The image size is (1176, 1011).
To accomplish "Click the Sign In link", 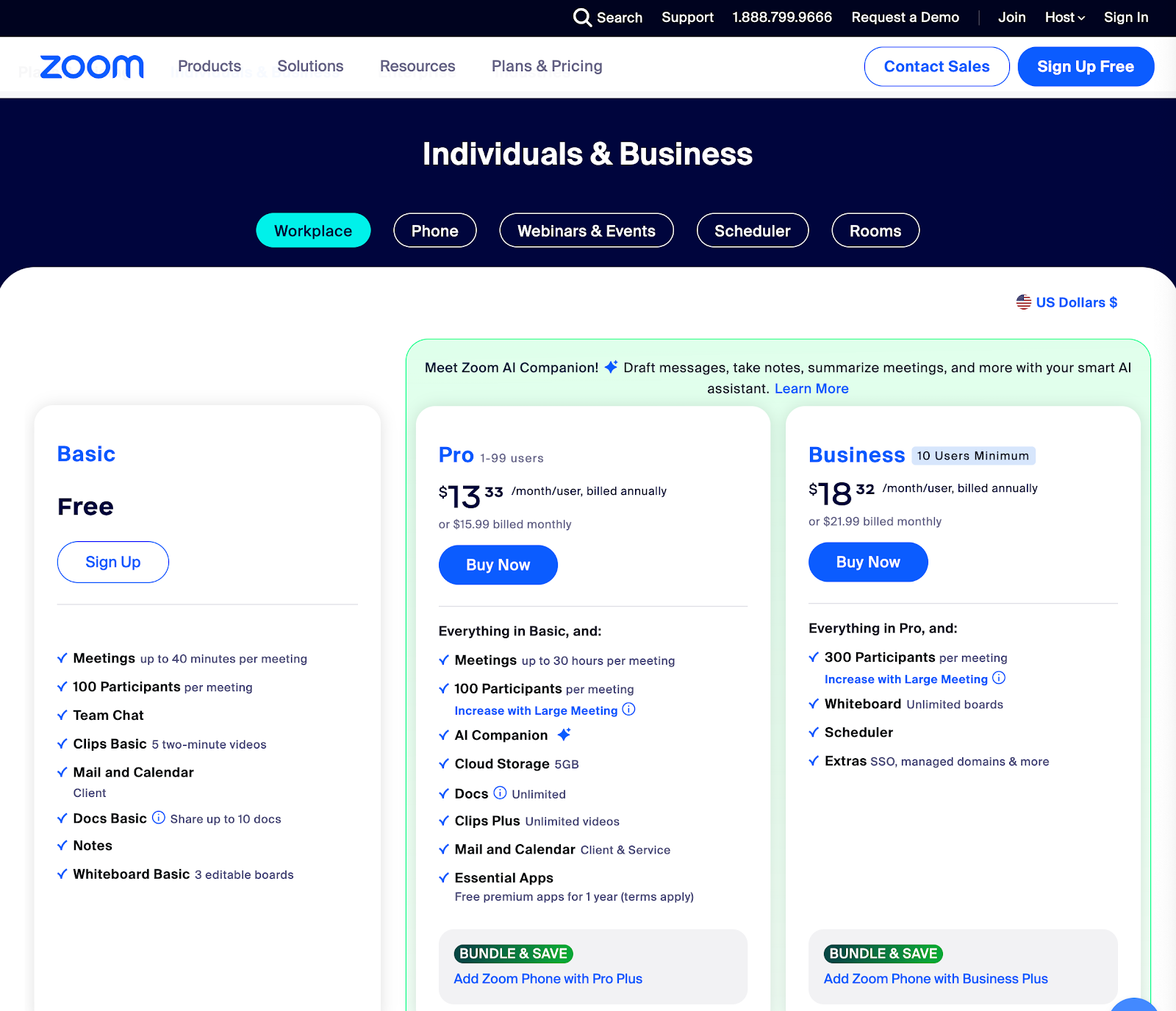I will [1126, 17].
